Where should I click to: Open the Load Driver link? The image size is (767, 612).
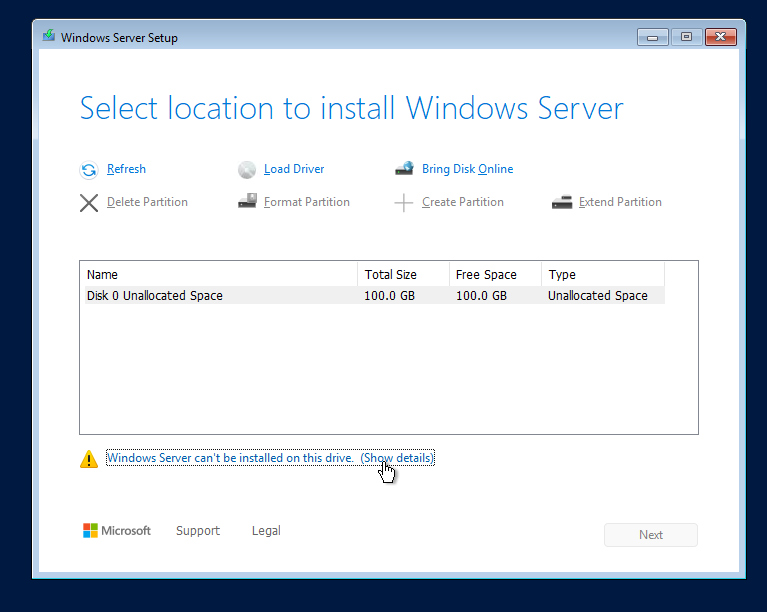[x=294, y=170]
